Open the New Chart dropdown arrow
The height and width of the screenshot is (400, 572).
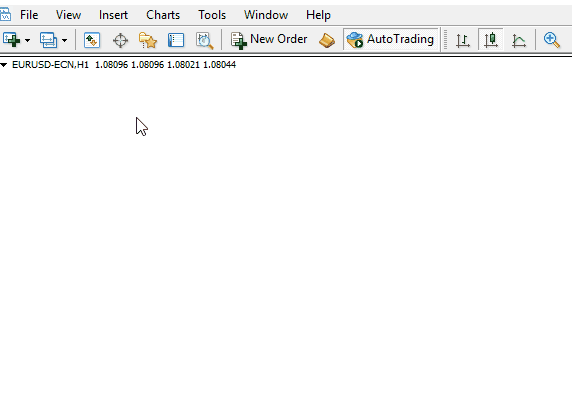coord(27,40)
